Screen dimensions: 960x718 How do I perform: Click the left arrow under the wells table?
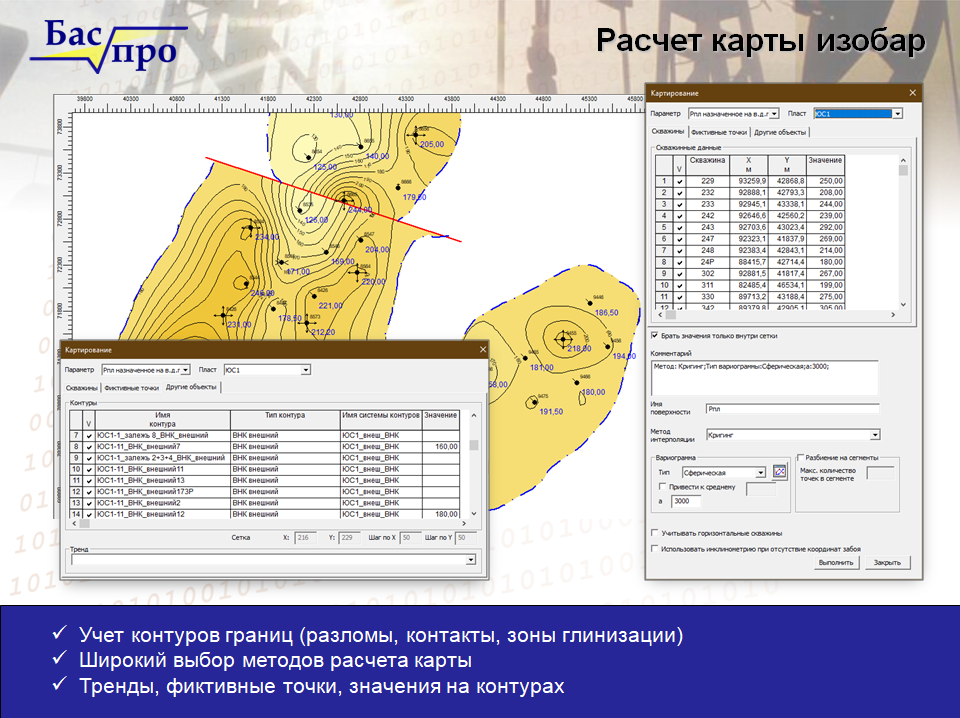pos(660,315)
